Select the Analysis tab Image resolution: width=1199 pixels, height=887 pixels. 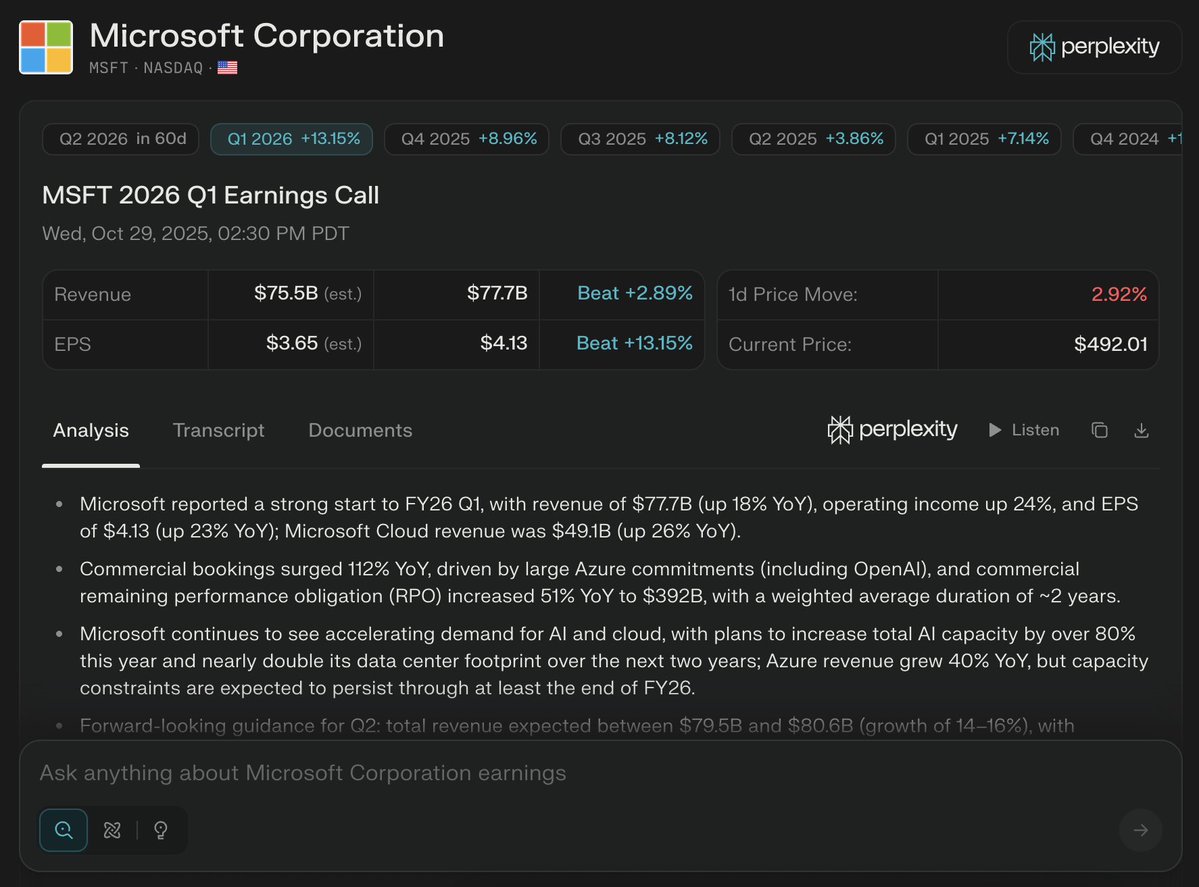[x=91, y=430]
